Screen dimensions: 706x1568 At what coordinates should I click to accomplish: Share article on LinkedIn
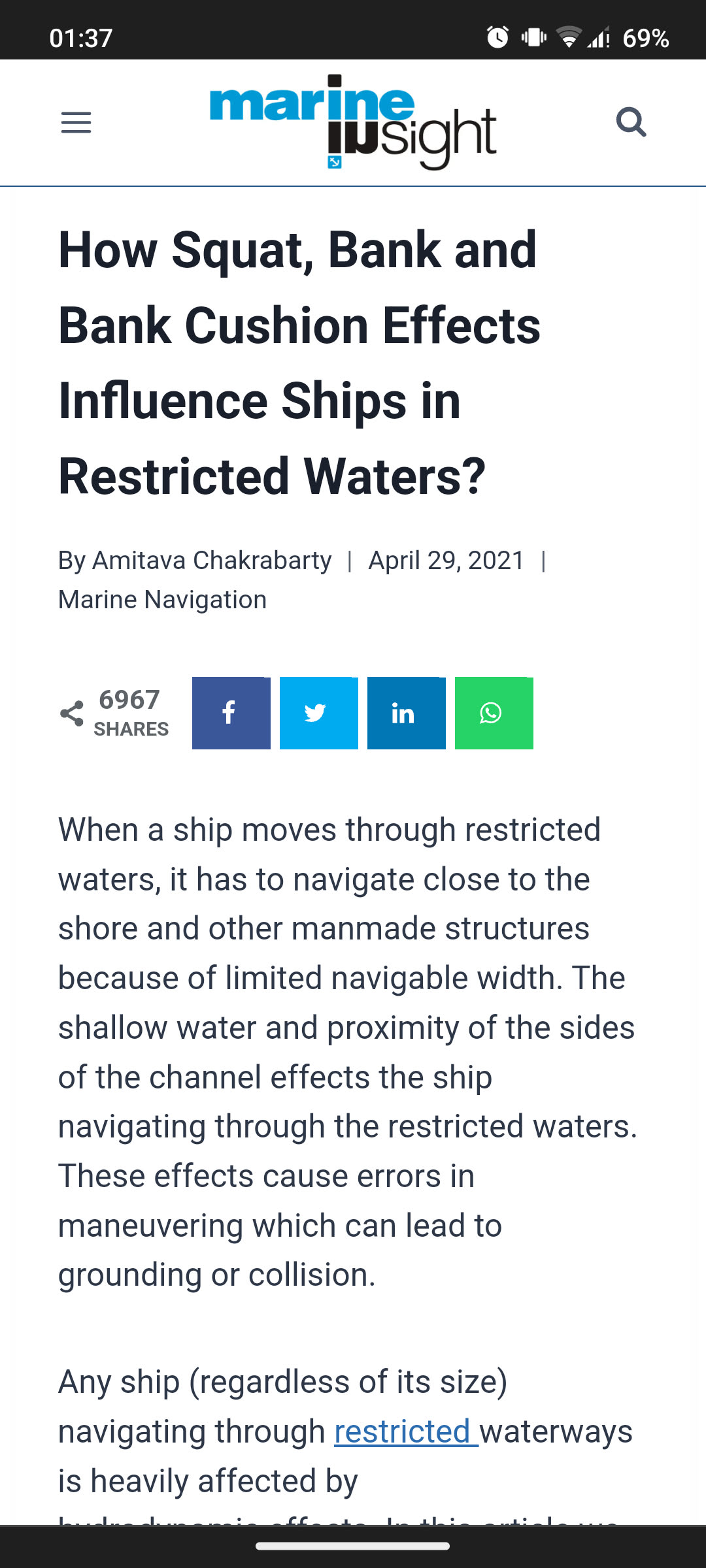[x=406, y=713]
